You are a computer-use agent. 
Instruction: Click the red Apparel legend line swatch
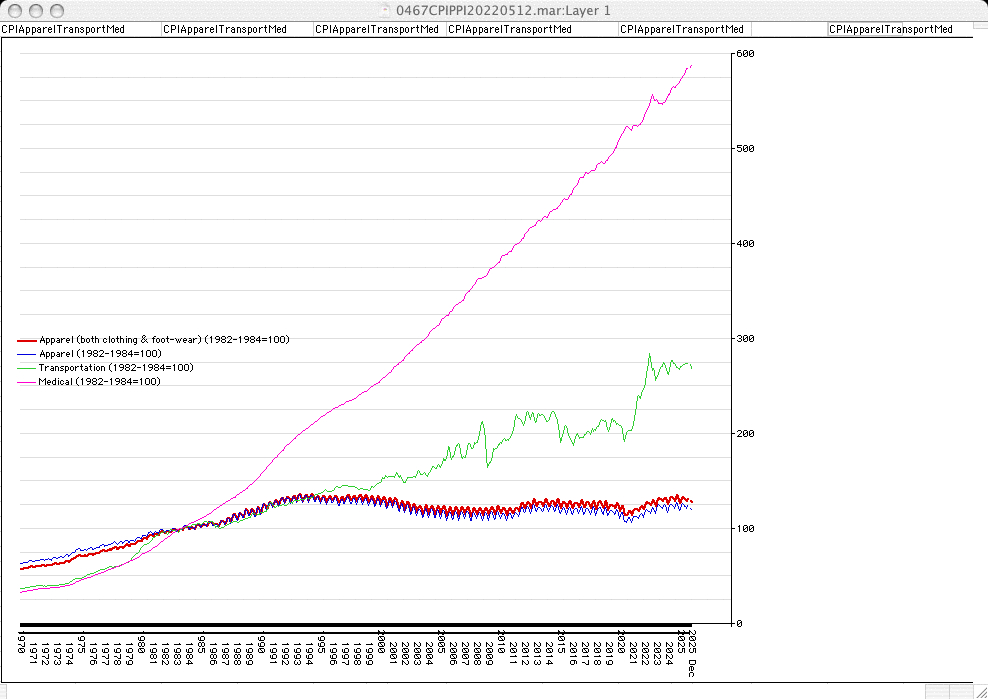28,341
